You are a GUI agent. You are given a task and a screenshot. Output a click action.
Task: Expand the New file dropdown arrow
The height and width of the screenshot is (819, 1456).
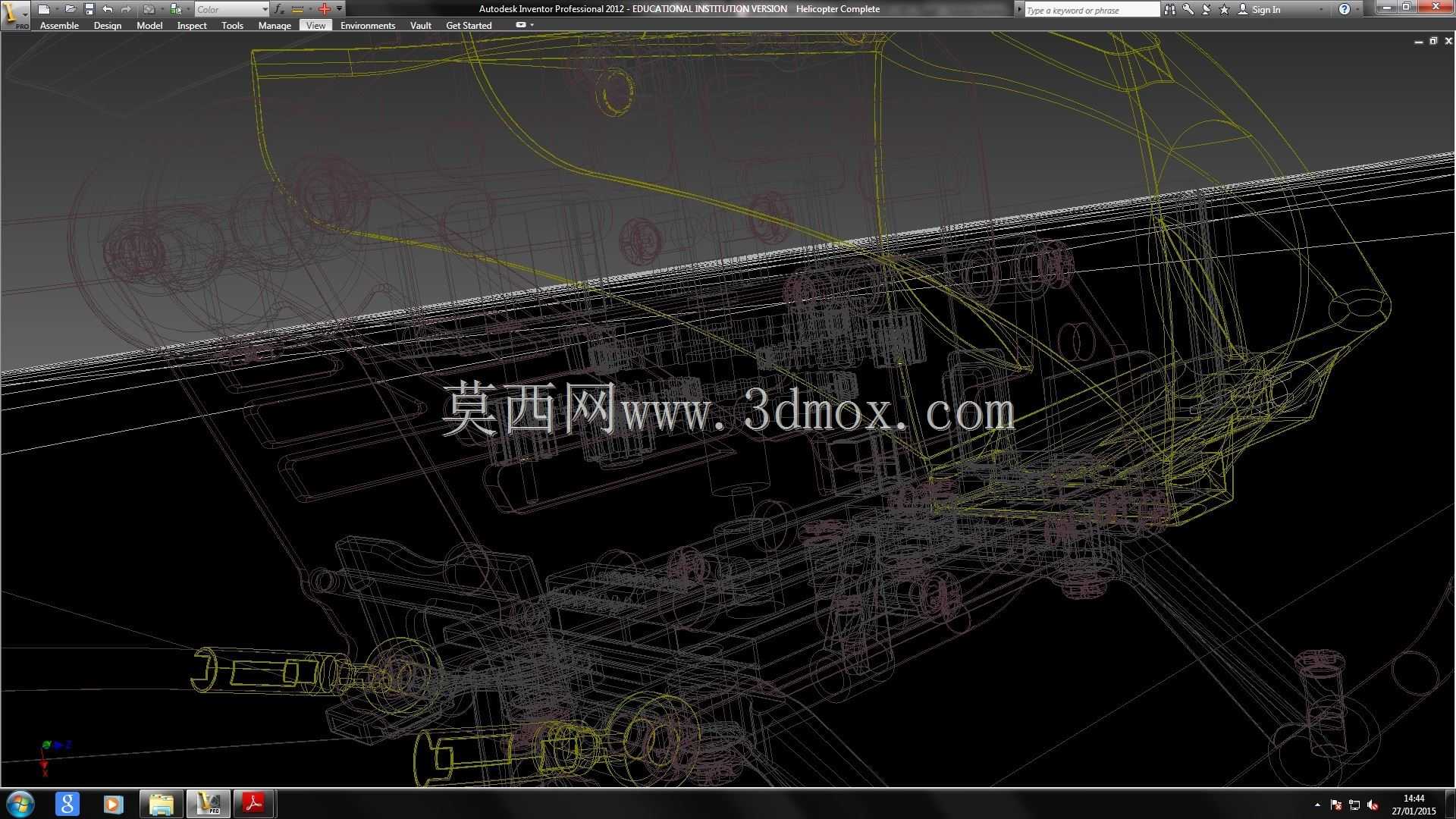[x=56, y=9]
